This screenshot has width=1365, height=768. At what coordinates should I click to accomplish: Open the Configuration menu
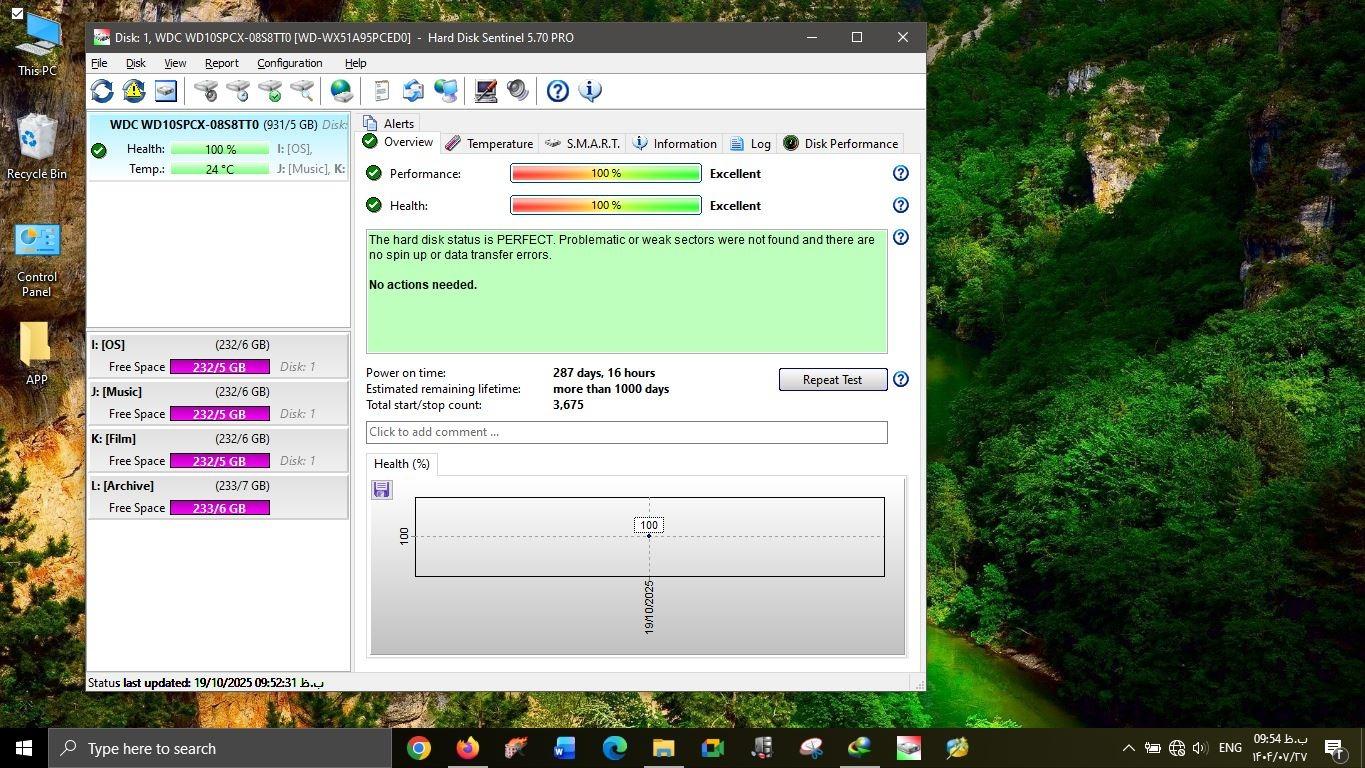click(289, 63)
